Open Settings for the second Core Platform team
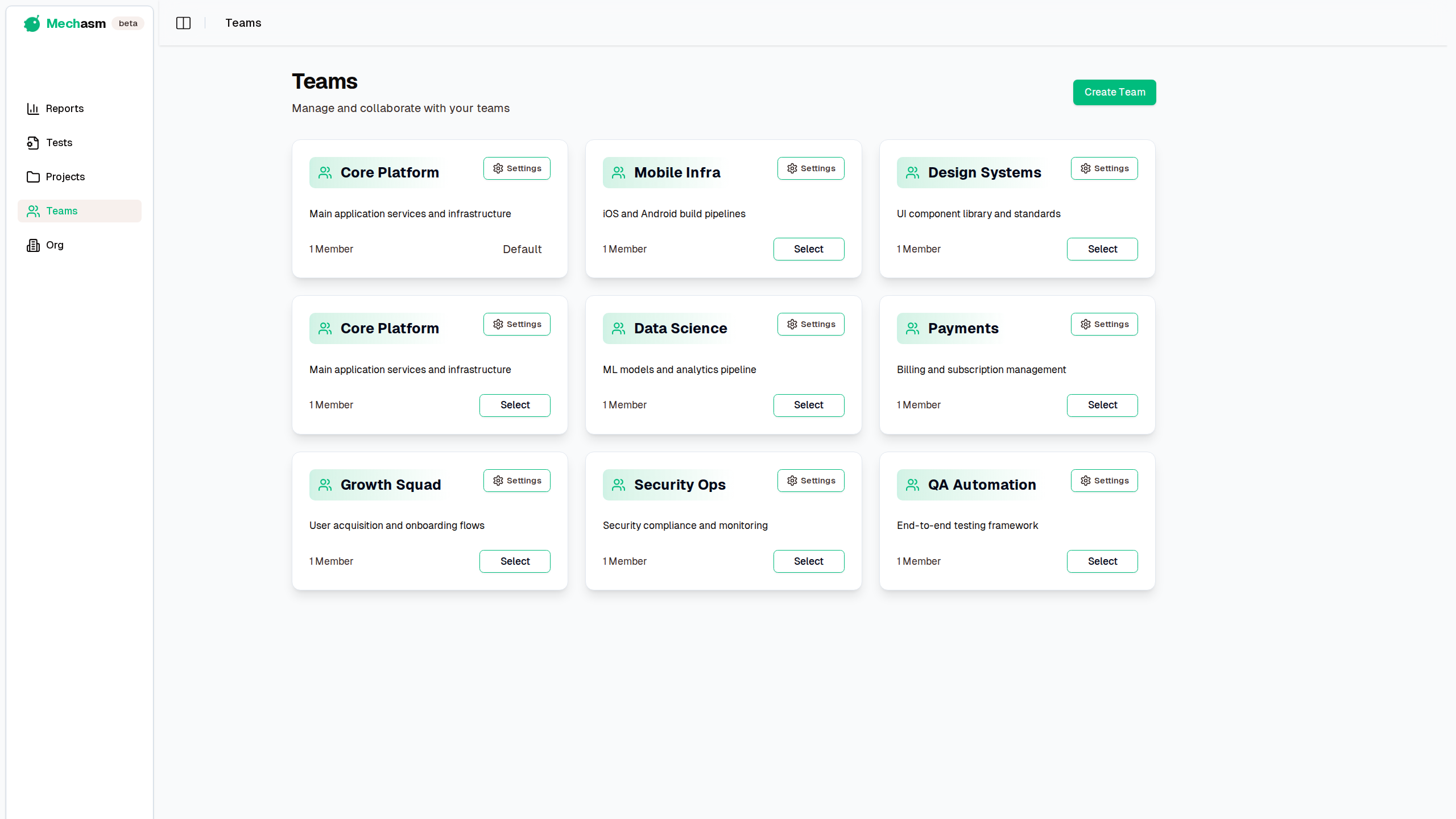The height and width of the screenshot is (819, 1456). 516,324
